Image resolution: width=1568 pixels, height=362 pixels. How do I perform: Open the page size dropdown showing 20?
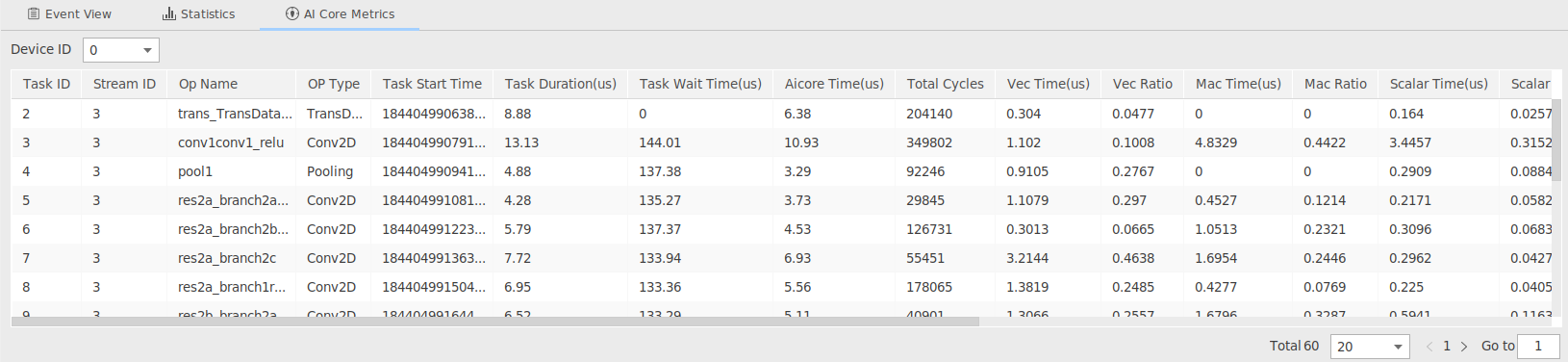(x=1370, y=347)
